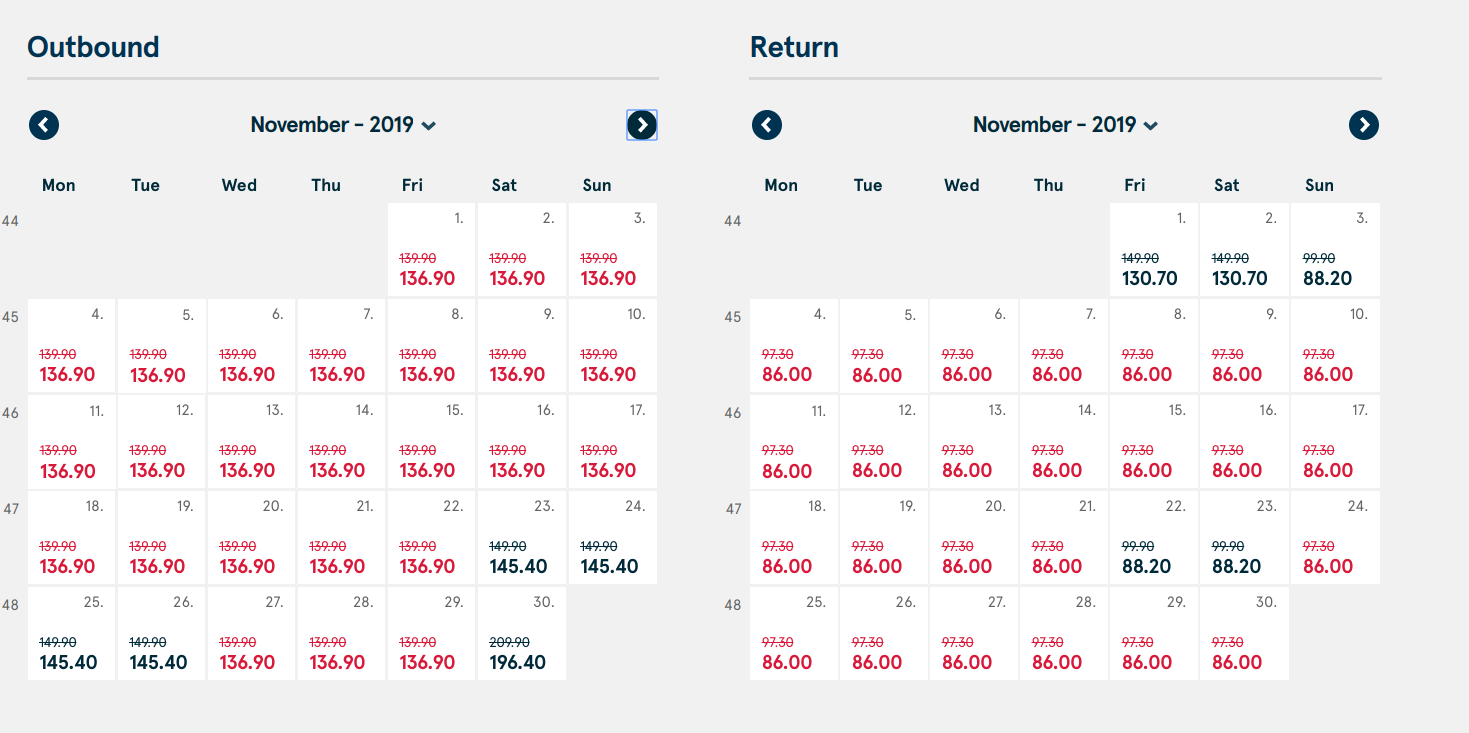Choose Outbound November 20 date cell
Image resolution: width=1469 pixels, height=733 pixels.
tap(252, 538)
